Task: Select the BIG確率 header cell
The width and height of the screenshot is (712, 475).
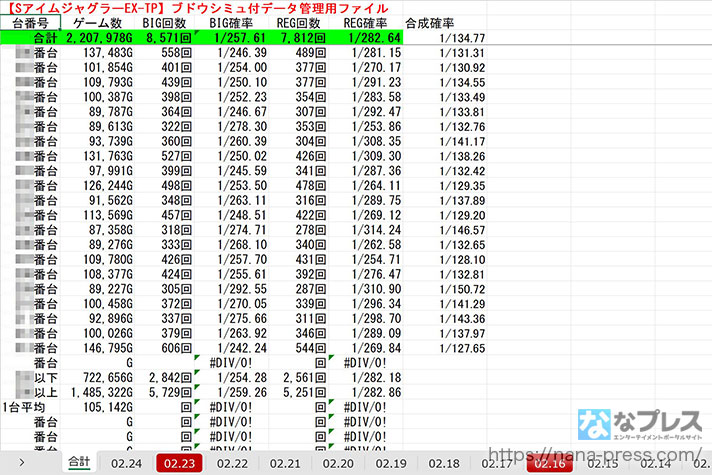Action: coord(231,23)
